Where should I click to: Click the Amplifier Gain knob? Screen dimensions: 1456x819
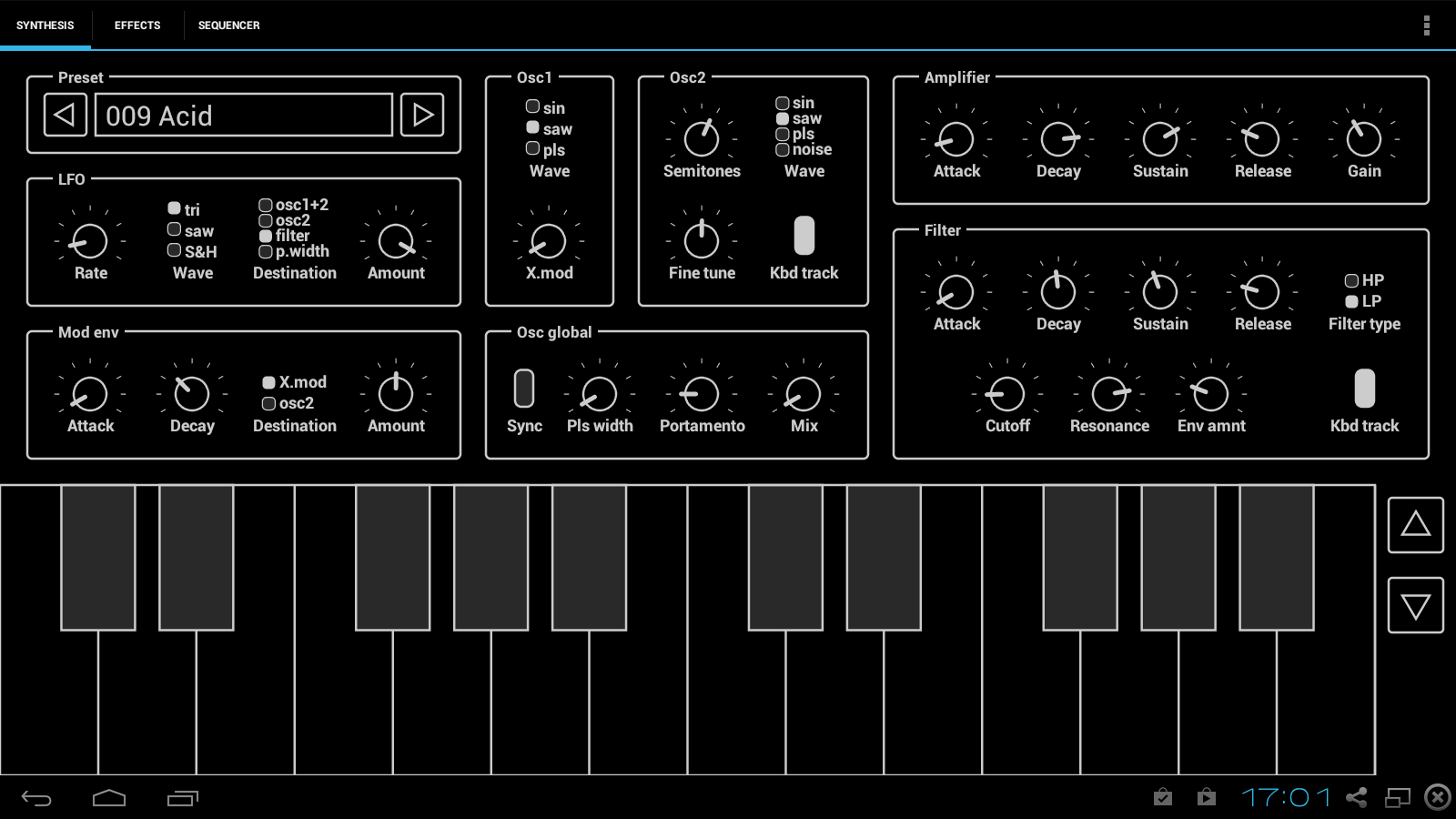[1365, 139]
